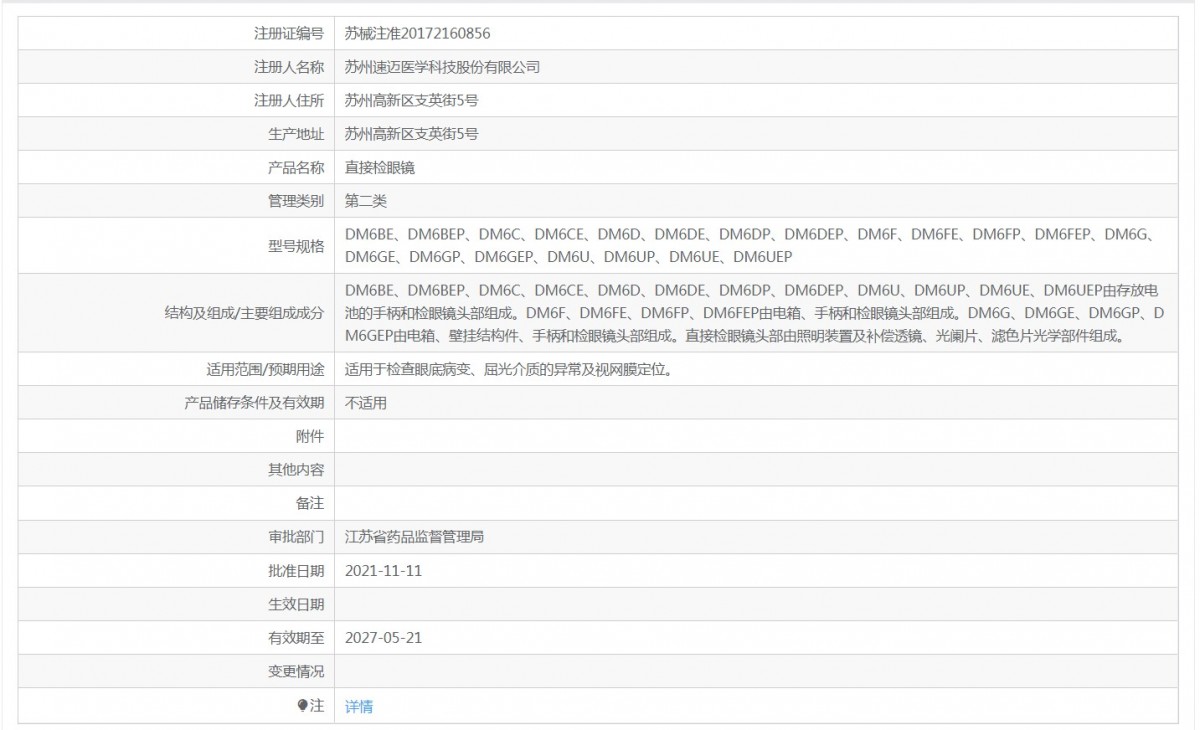
Task: Select management category value 第二类
Action: point(366,201)
